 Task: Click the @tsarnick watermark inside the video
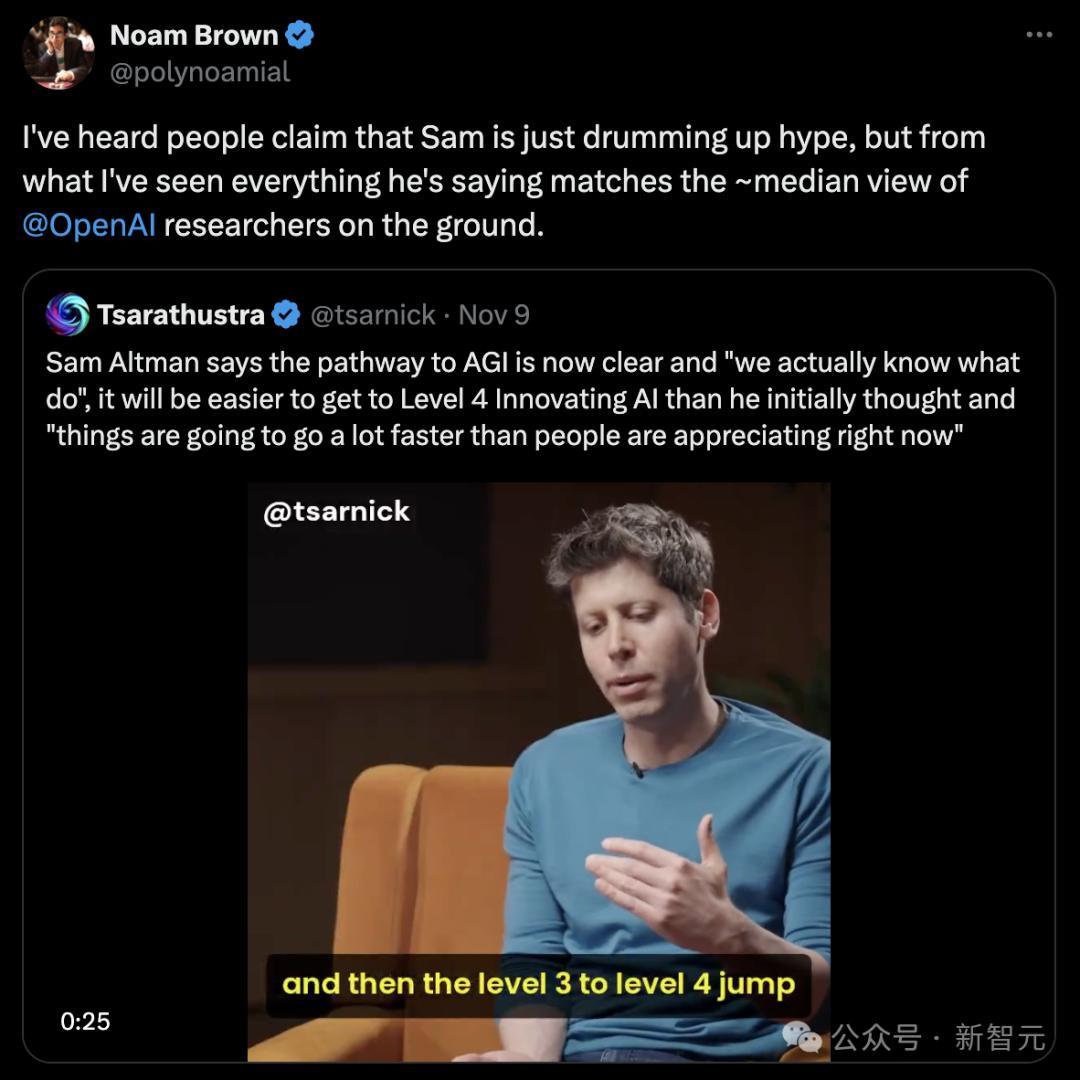[x=336, y=511]
